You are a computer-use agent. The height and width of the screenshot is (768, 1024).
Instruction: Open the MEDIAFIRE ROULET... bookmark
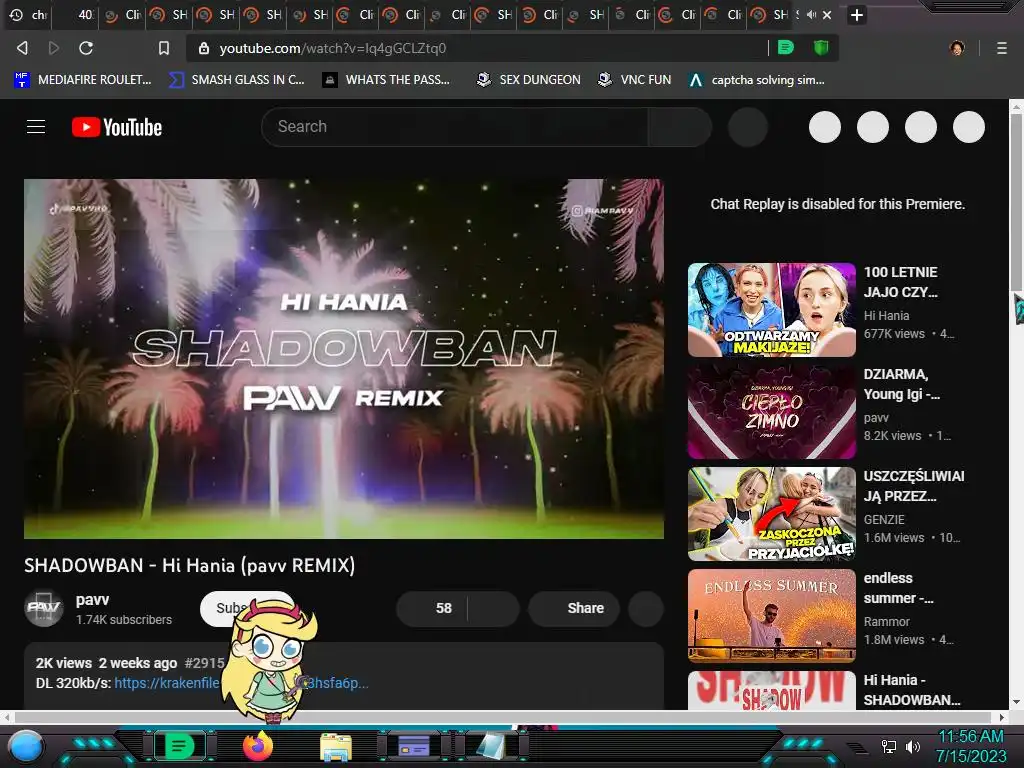tap(83, 80)
